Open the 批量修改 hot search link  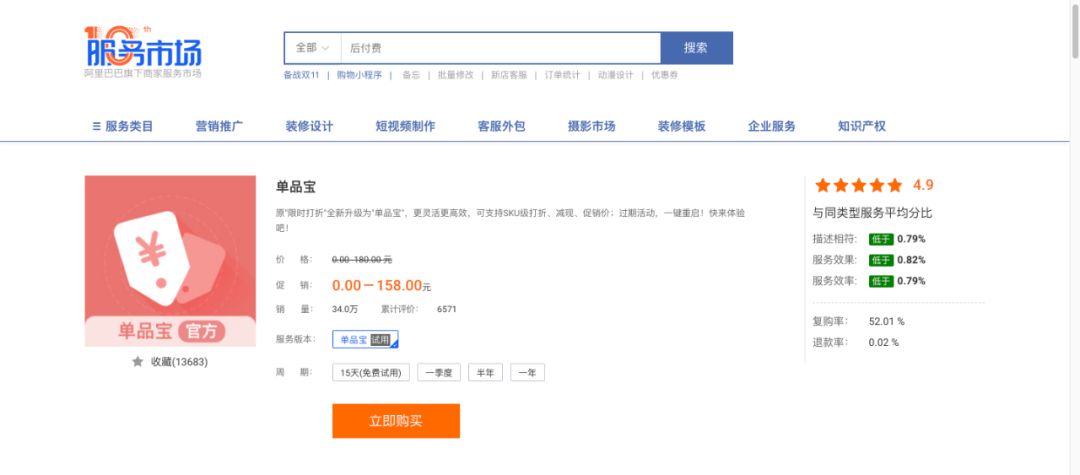pyautogui.click(x=455, y=75)
